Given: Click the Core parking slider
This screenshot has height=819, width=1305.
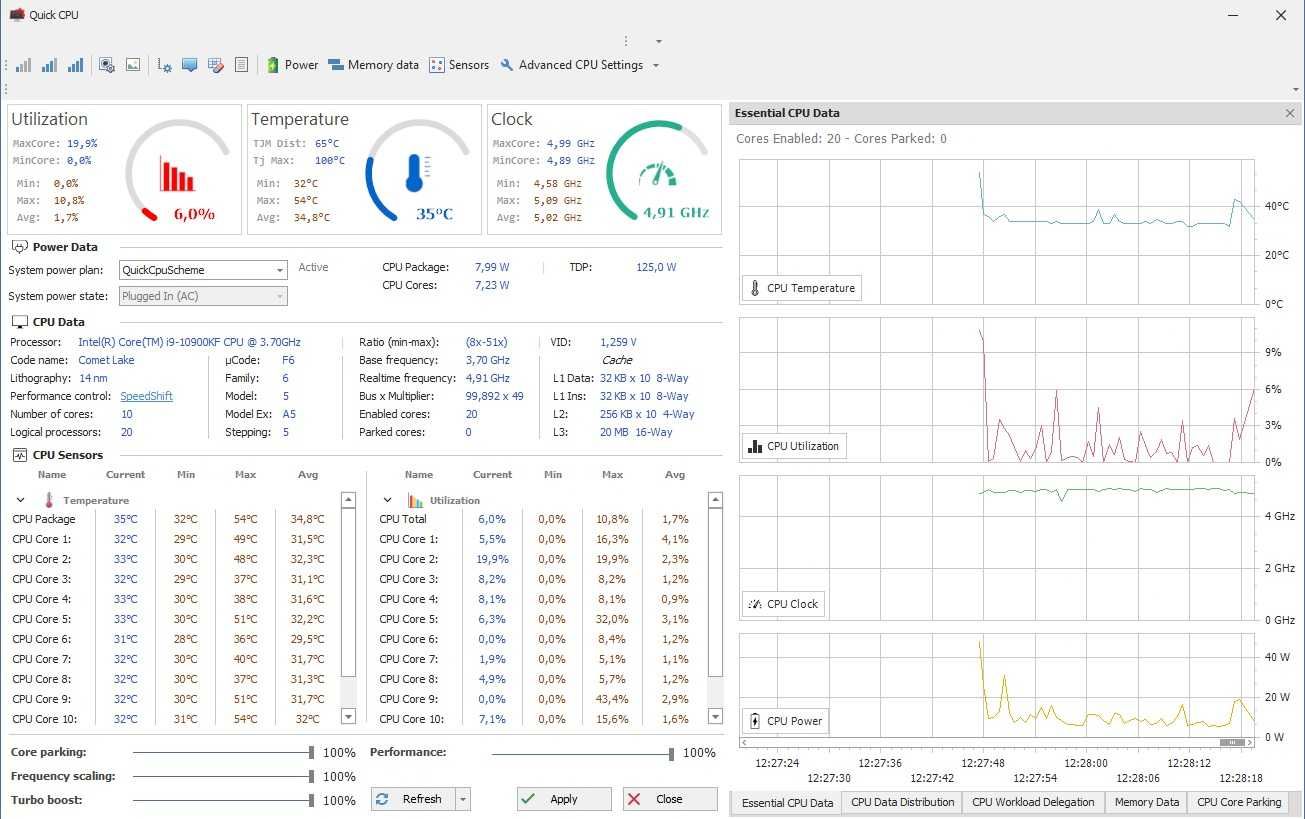Looking at the screenshot, I should pos(222,752).
